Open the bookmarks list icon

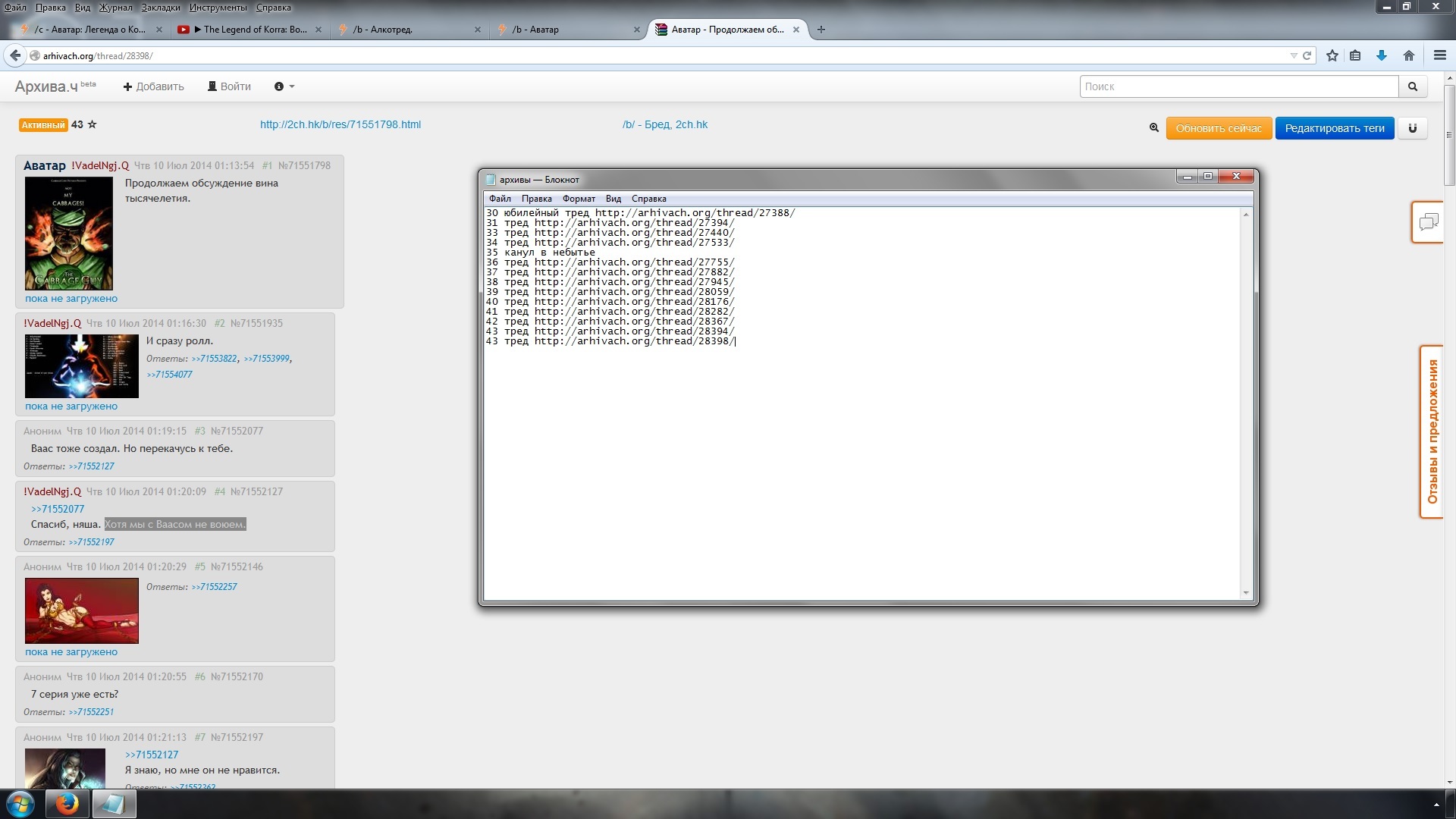1355,55
